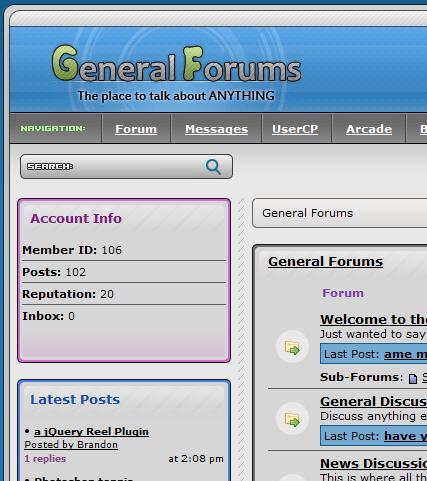Click the General Forums breadcrumb bar
This screenshot has height=481, width=427.
[x=340, y=213]
